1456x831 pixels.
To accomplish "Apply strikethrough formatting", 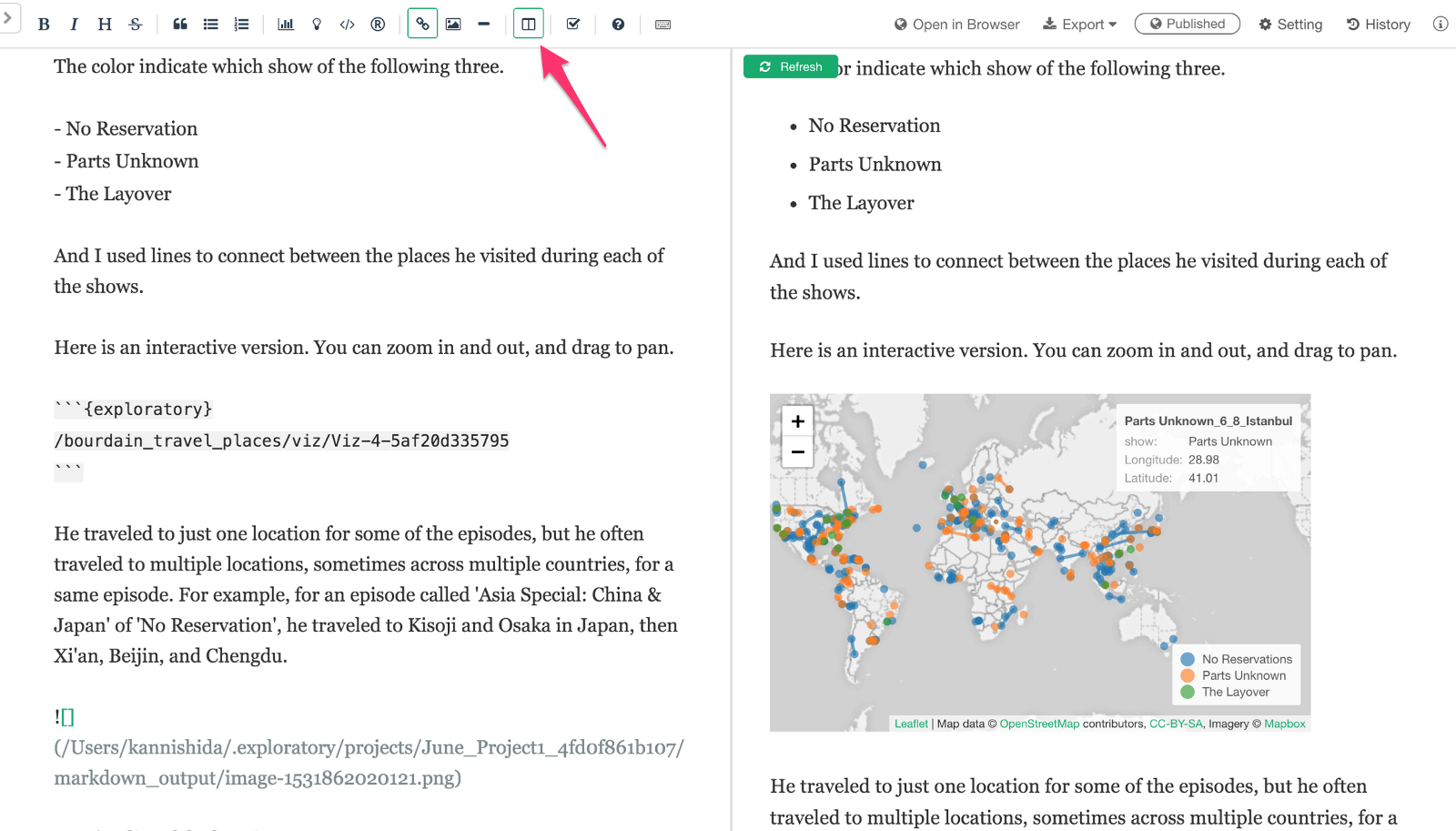I will pyautogui.click(x=136, y=25).
